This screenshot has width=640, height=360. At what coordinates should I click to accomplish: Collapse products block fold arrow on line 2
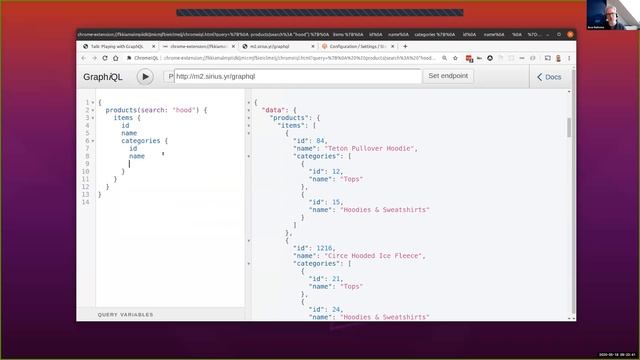tap(93, 111)
